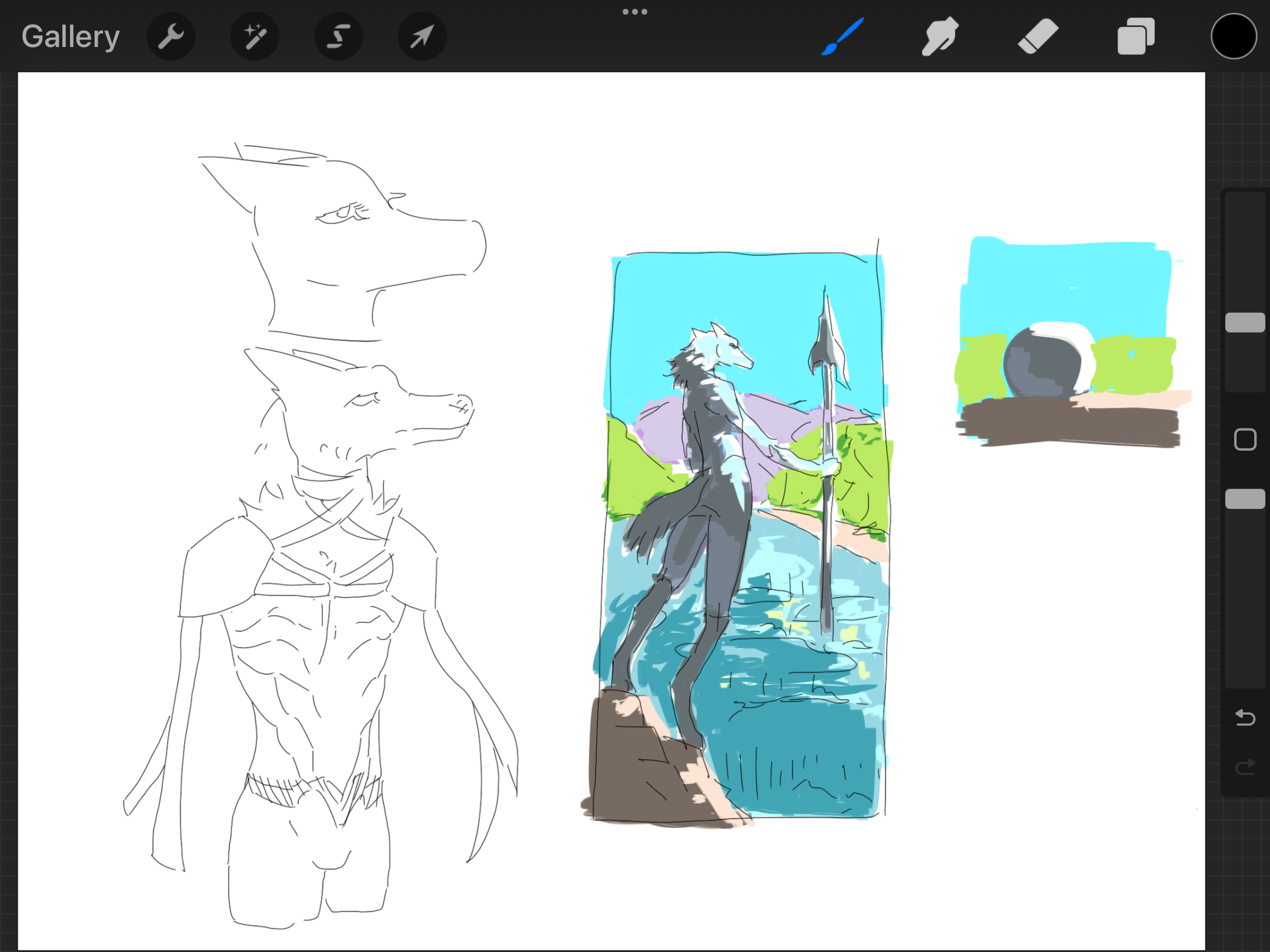Return to the Gallery
Viewport: 1270px width, 952px height.
(x=71, y=36)
